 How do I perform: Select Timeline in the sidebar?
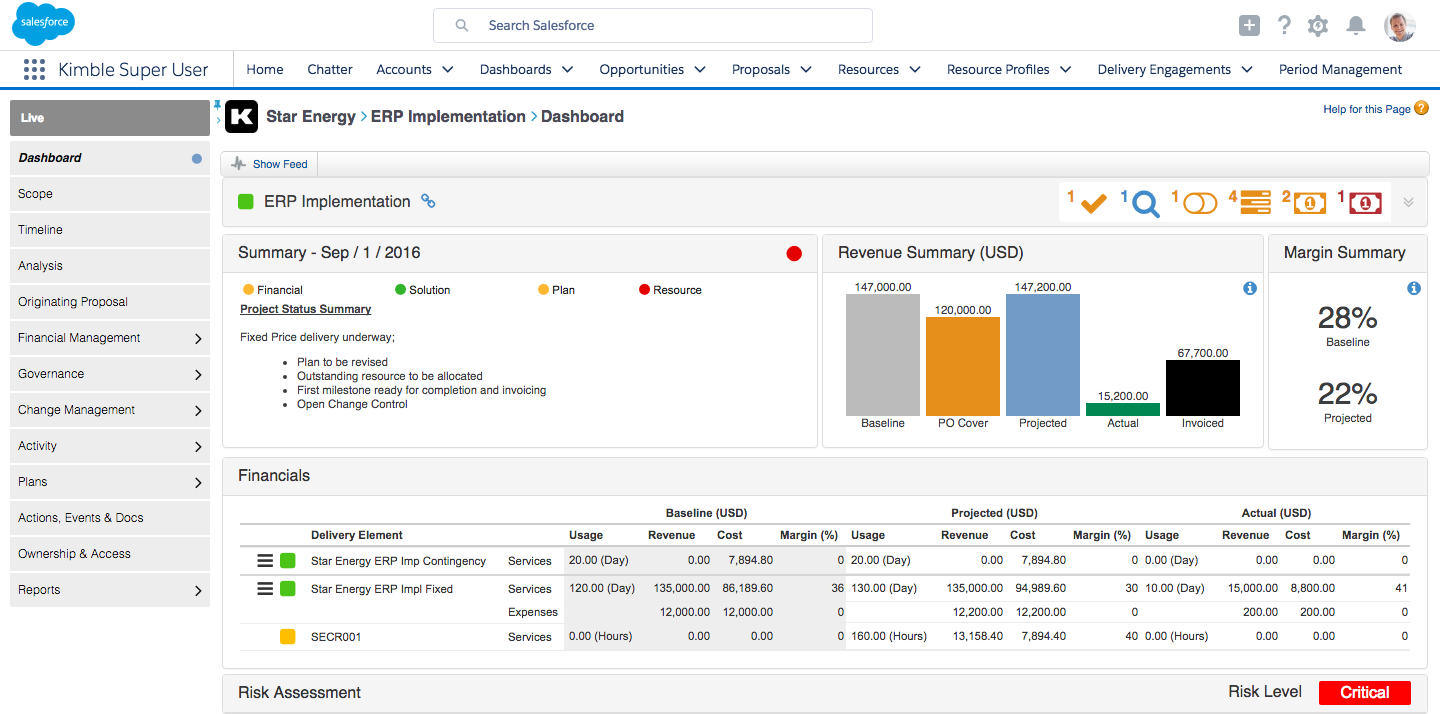pos(110,230)
